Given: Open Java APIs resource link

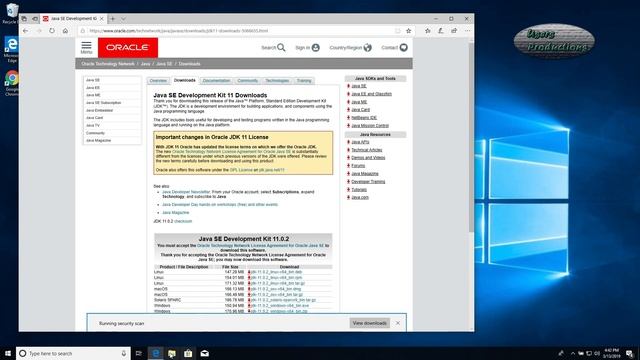Looking at the screenshot, I should click(x=360, y=142).
